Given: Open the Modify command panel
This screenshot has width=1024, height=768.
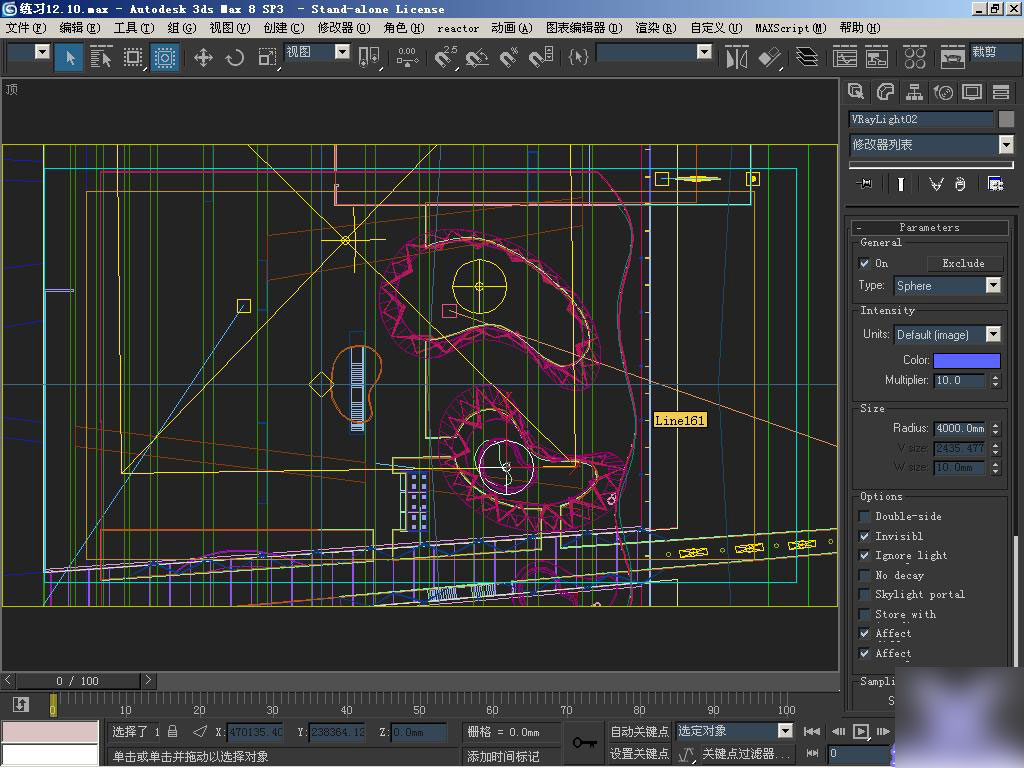Looking at the screenshot, I should point(885,92).
